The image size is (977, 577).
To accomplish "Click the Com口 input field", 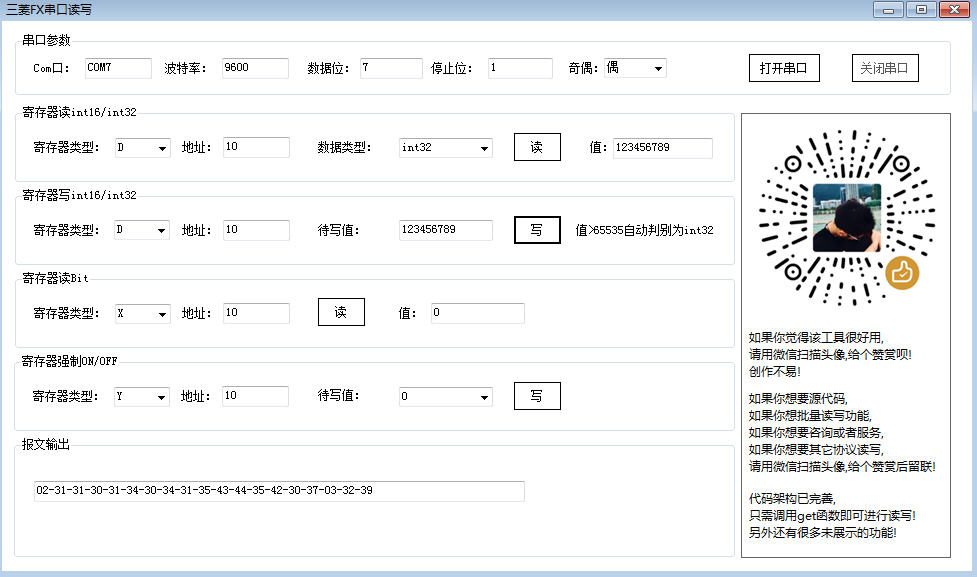I will tap(117, 68).
